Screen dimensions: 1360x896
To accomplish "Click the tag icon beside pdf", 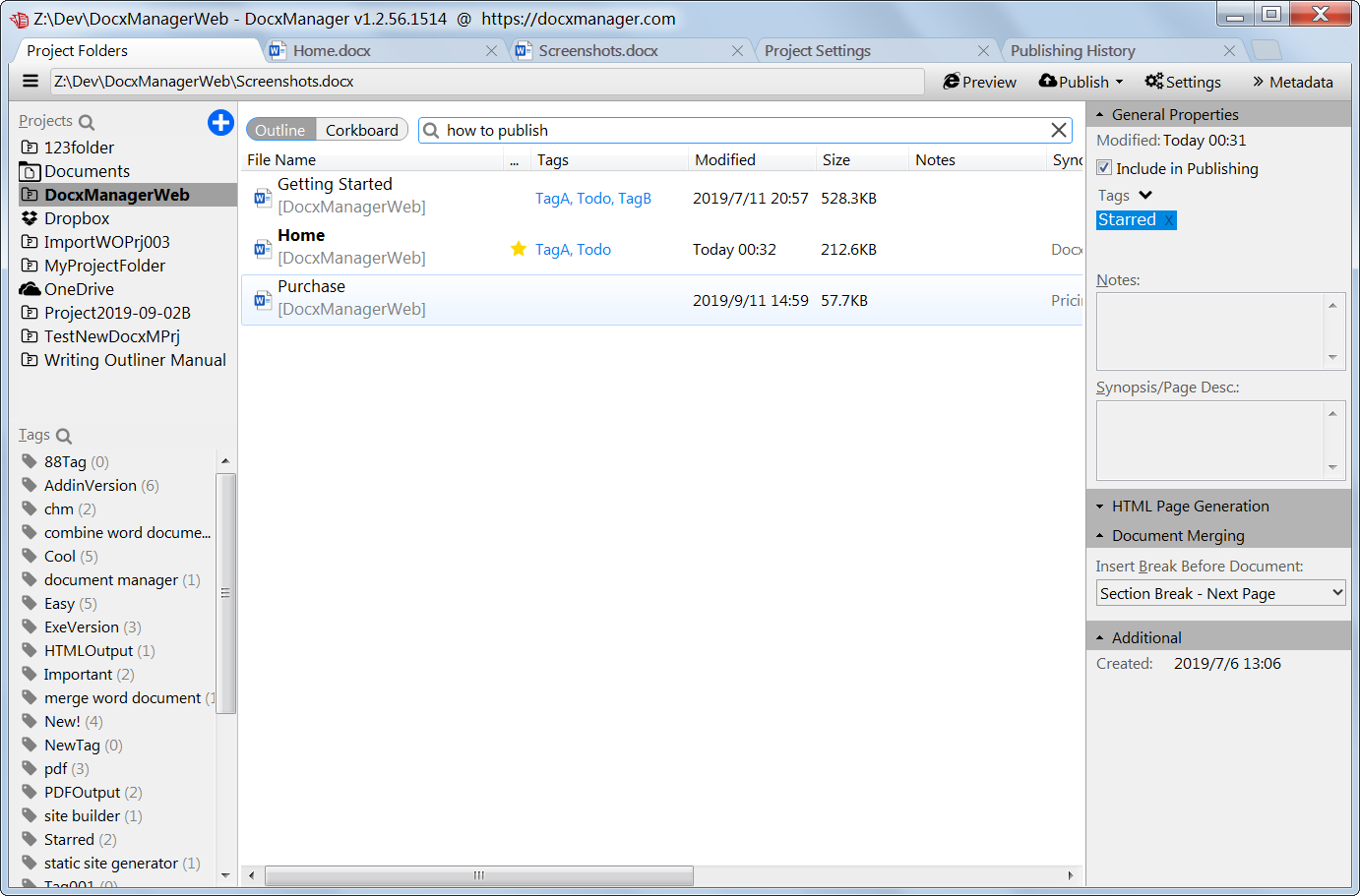I will tap(30, 768).
